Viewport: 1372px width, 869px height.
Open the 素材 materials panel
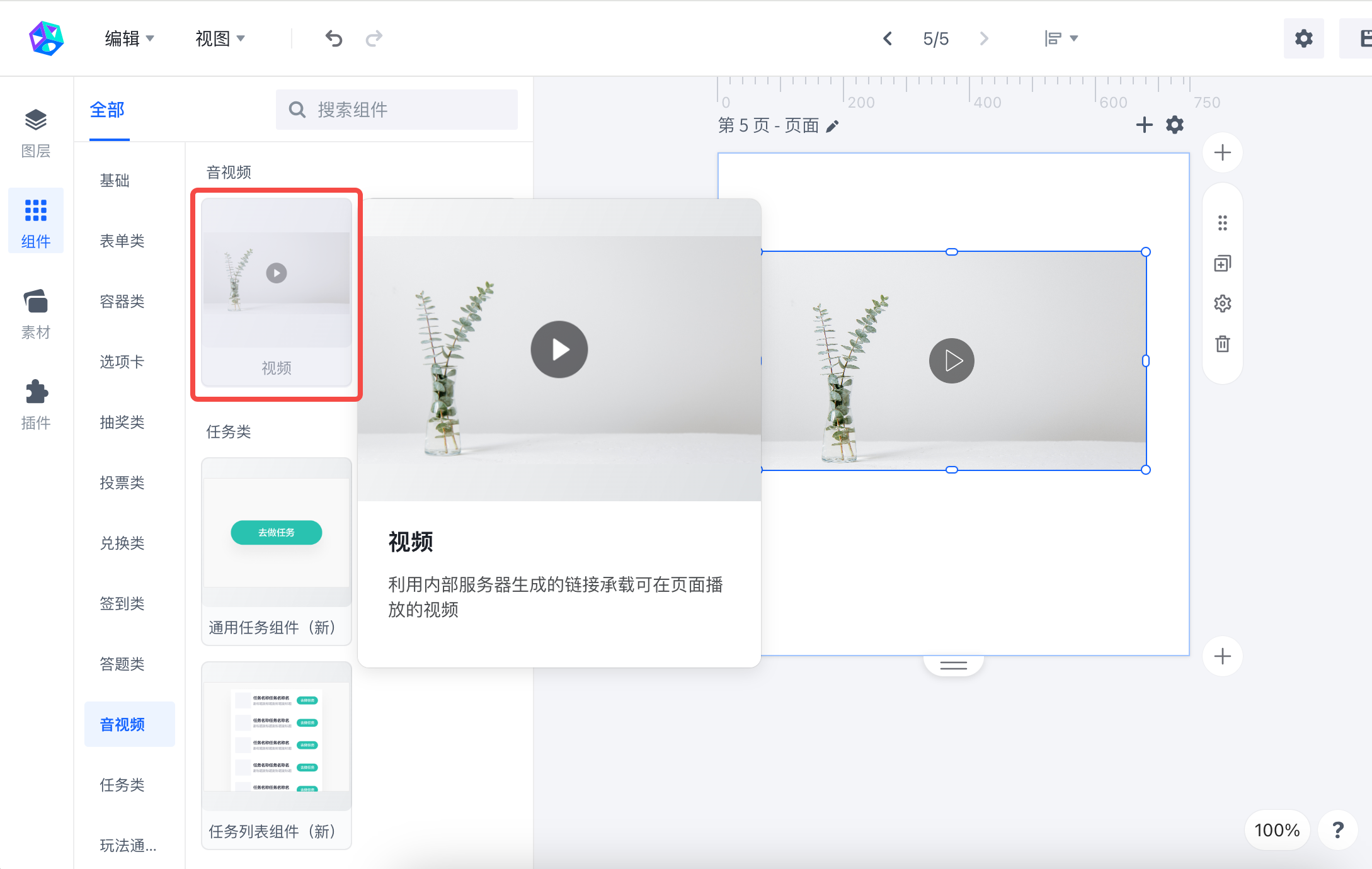tap(36, 314)
